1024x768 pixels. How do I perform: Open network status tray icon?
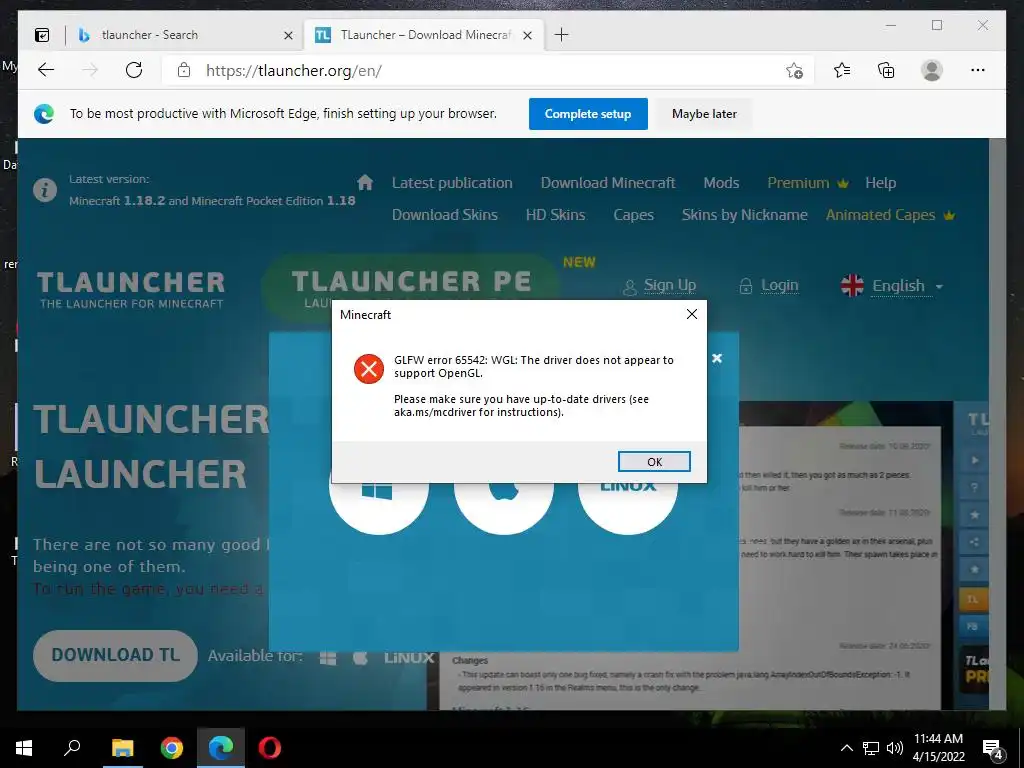pyautogui.click(x=871, y=748)
